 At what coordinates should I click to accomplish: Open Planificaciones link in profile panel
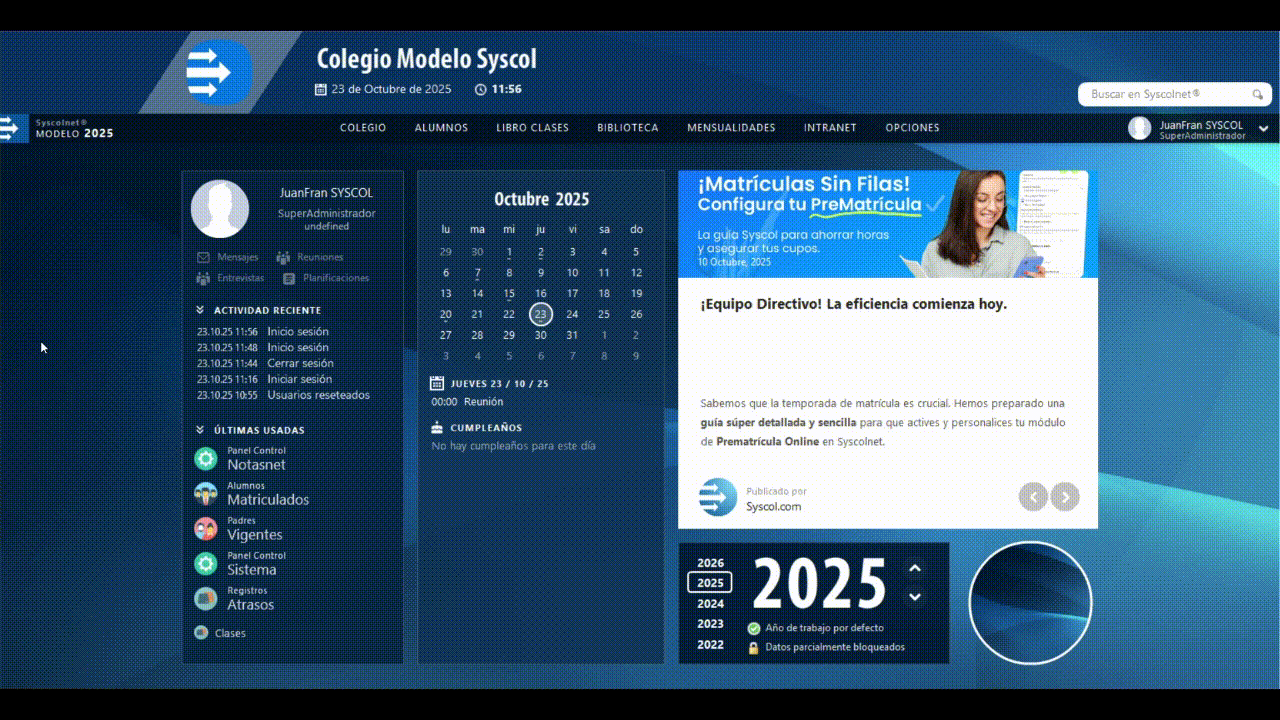pos(326,278)
